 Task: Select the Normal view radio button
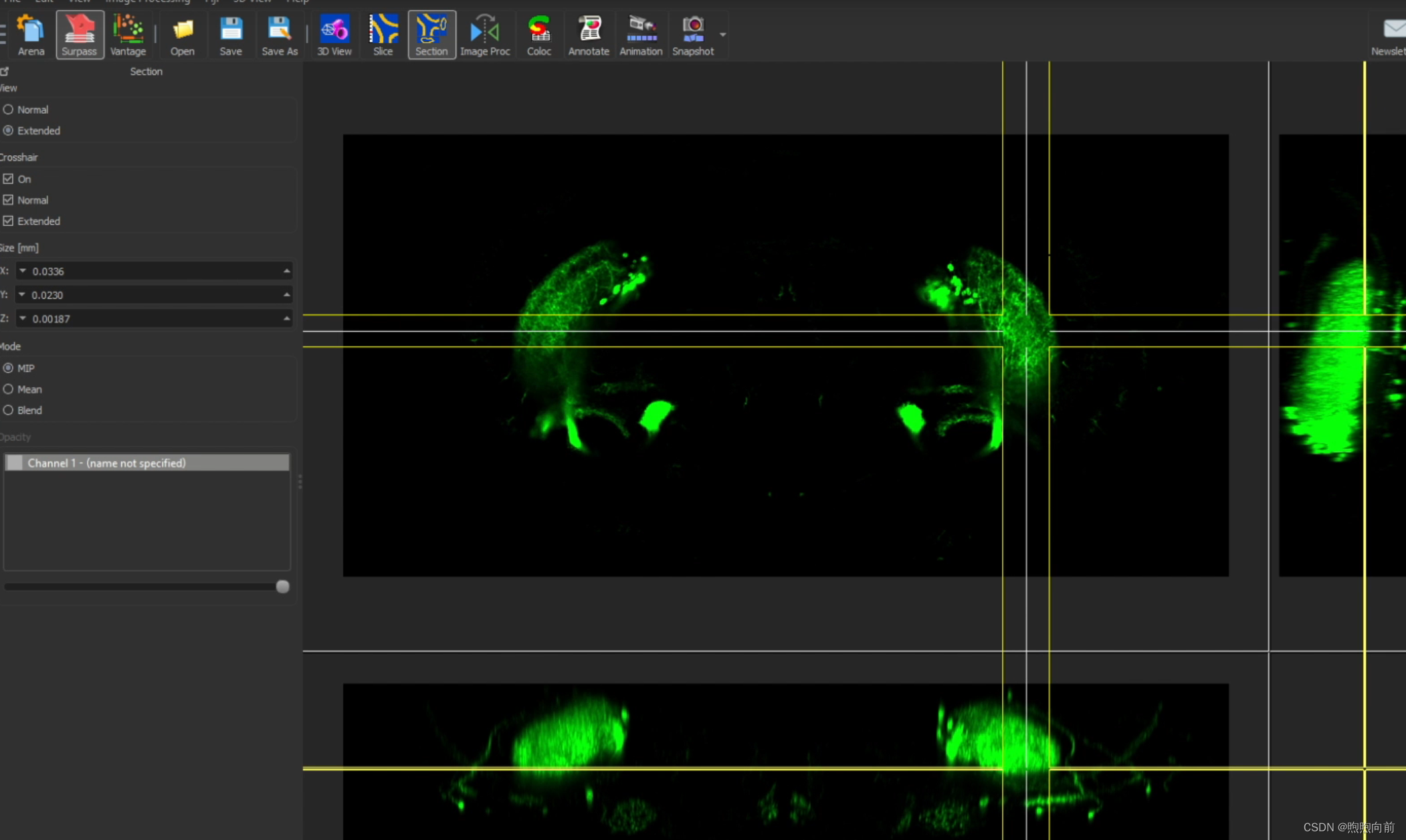point(9,110)
